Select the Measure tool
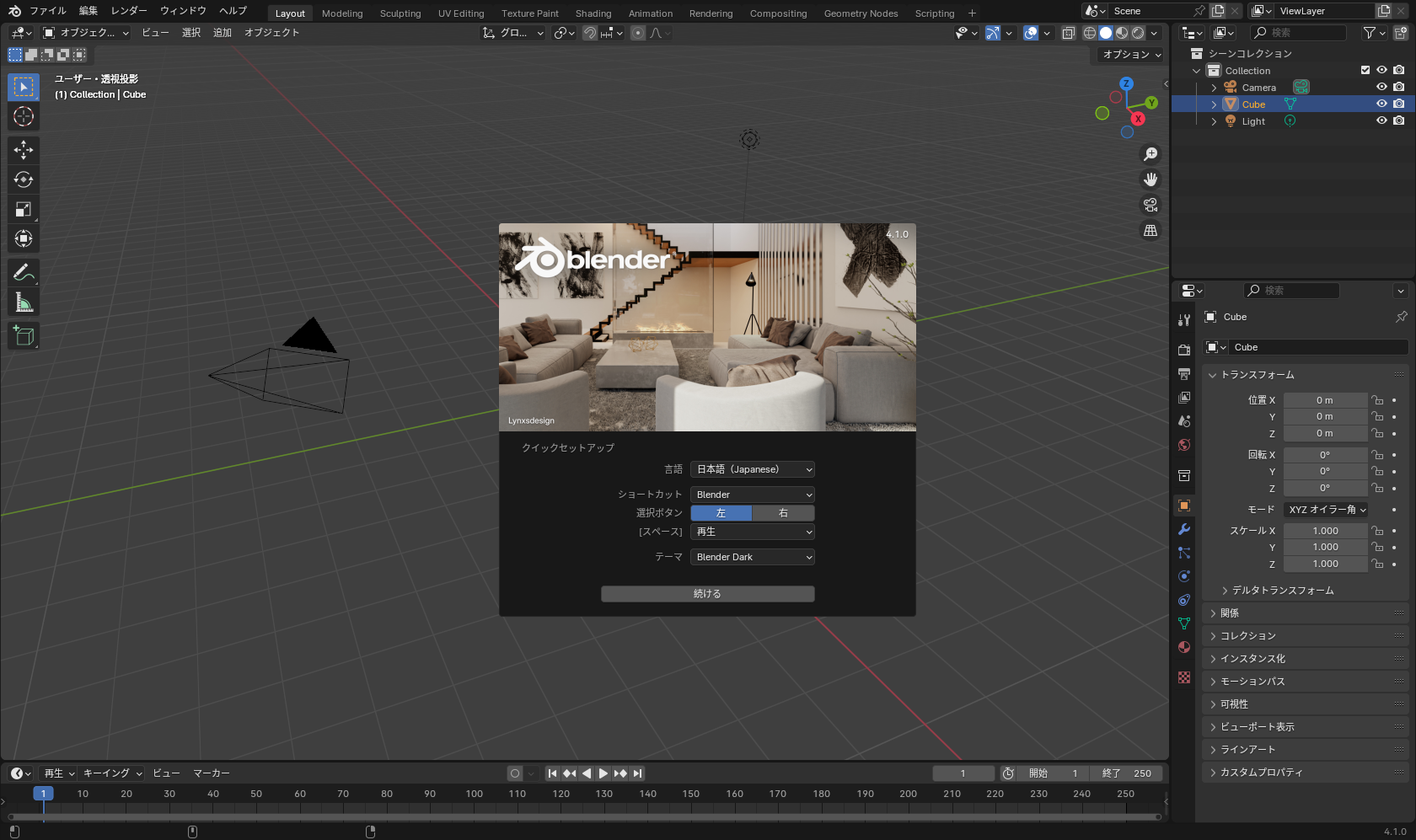 [x=23, y=301]
